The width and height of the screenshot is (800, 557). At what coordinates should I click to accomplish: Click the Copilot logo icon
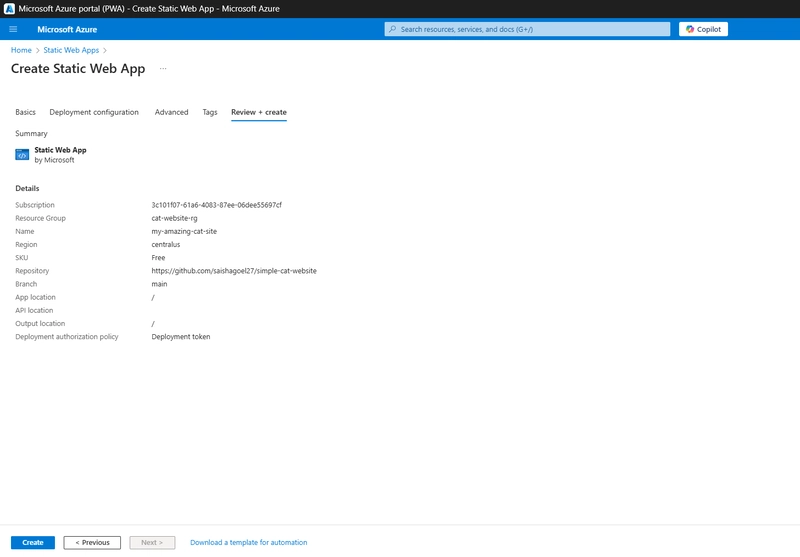point(690,29)
